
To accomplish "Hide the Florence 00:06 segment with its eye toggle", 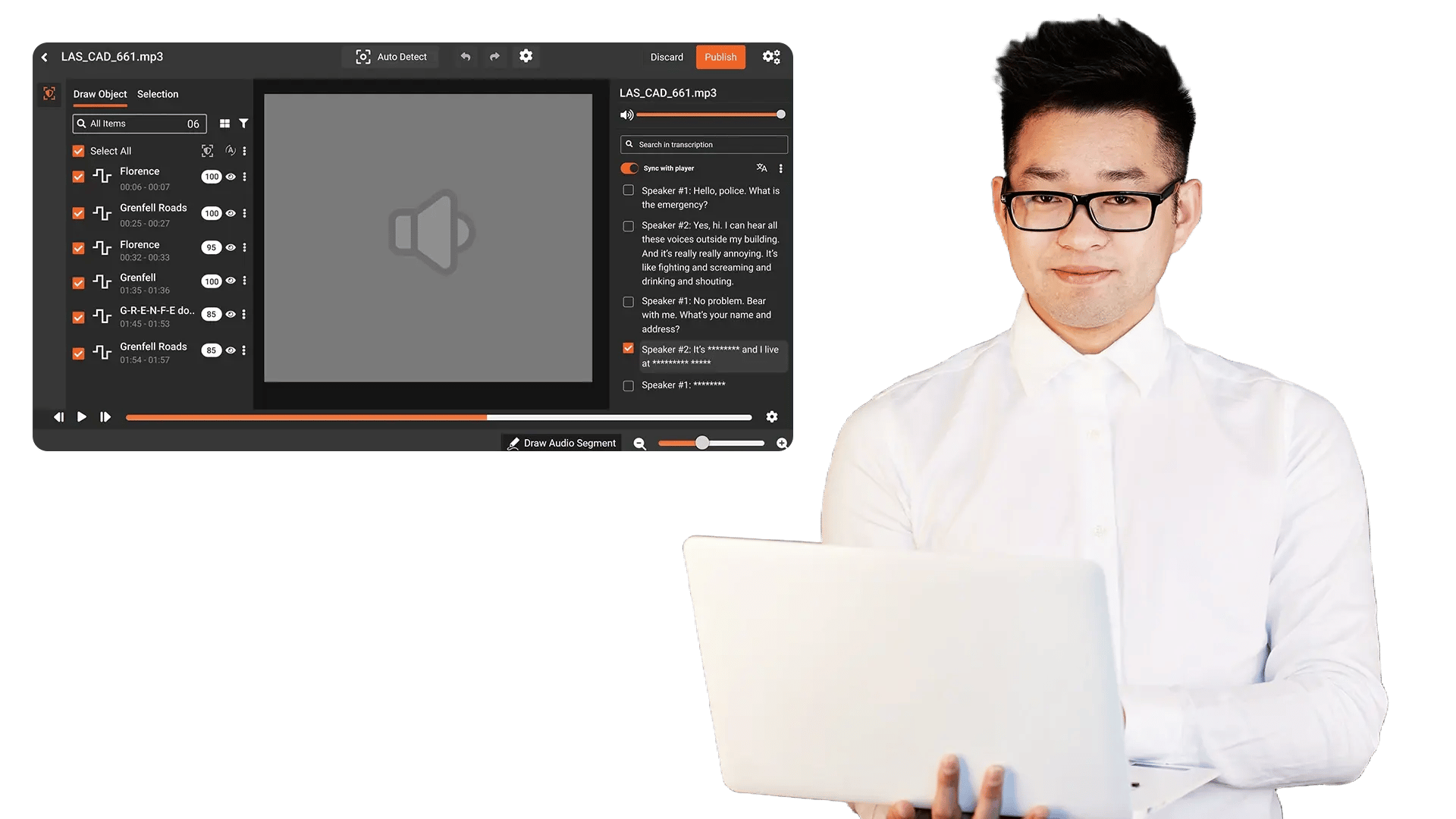I will [x=231, y=176].
